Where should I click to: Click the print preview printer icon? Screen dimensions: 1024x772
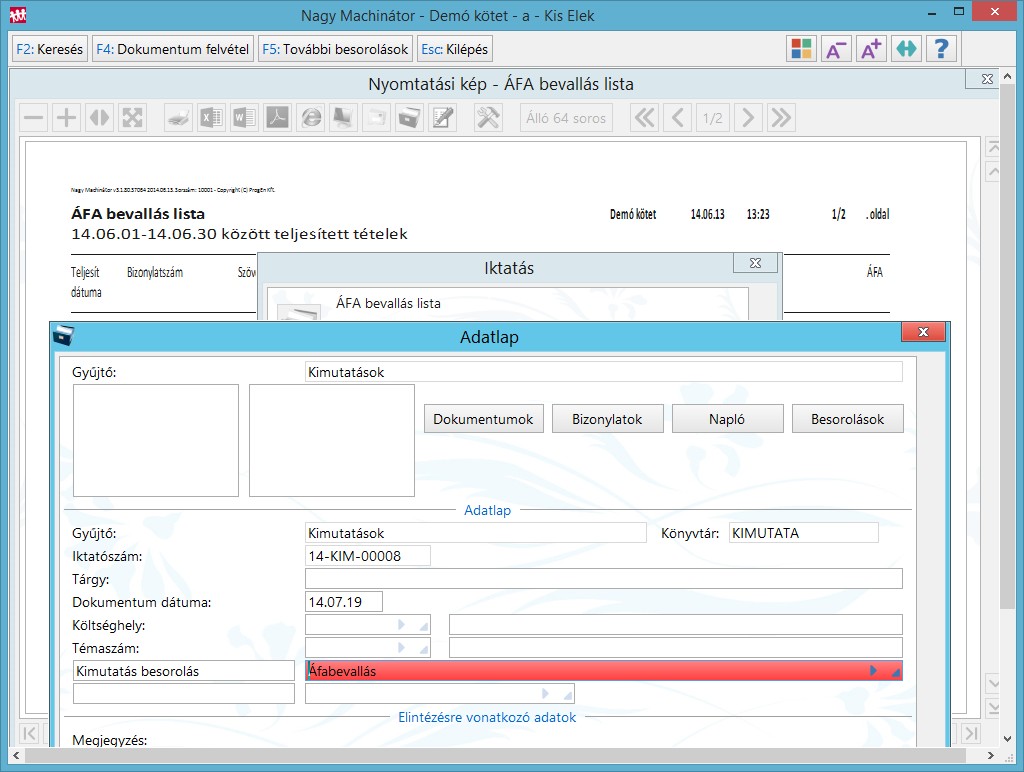178,118
